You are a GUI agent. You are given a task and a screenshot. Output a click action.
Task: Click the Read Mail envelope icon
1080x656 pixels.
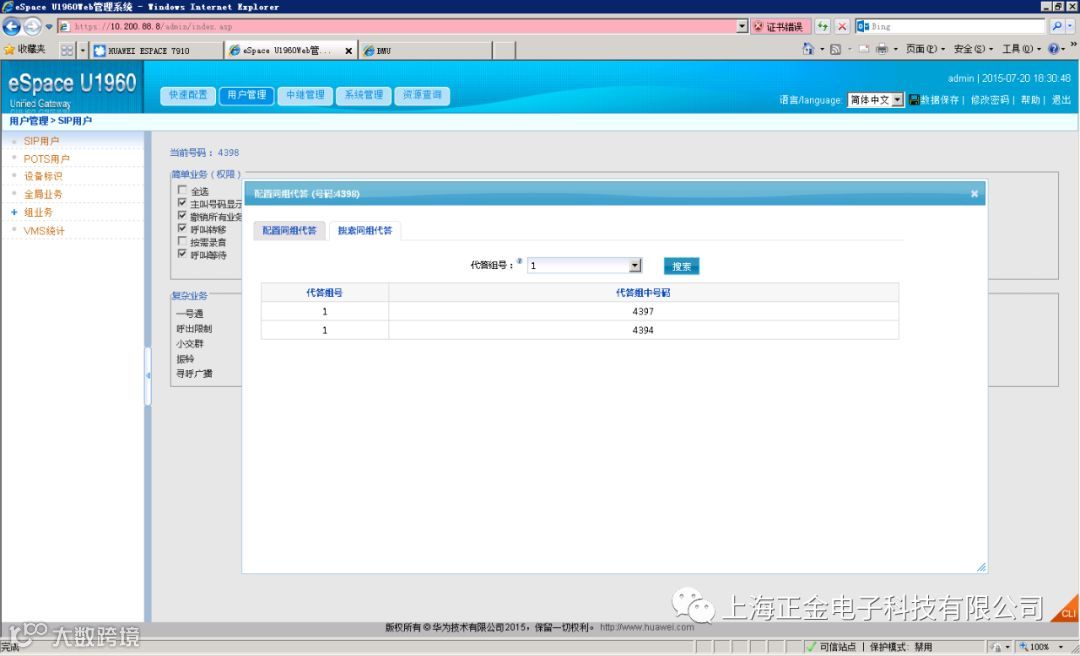tap(864, 49)
